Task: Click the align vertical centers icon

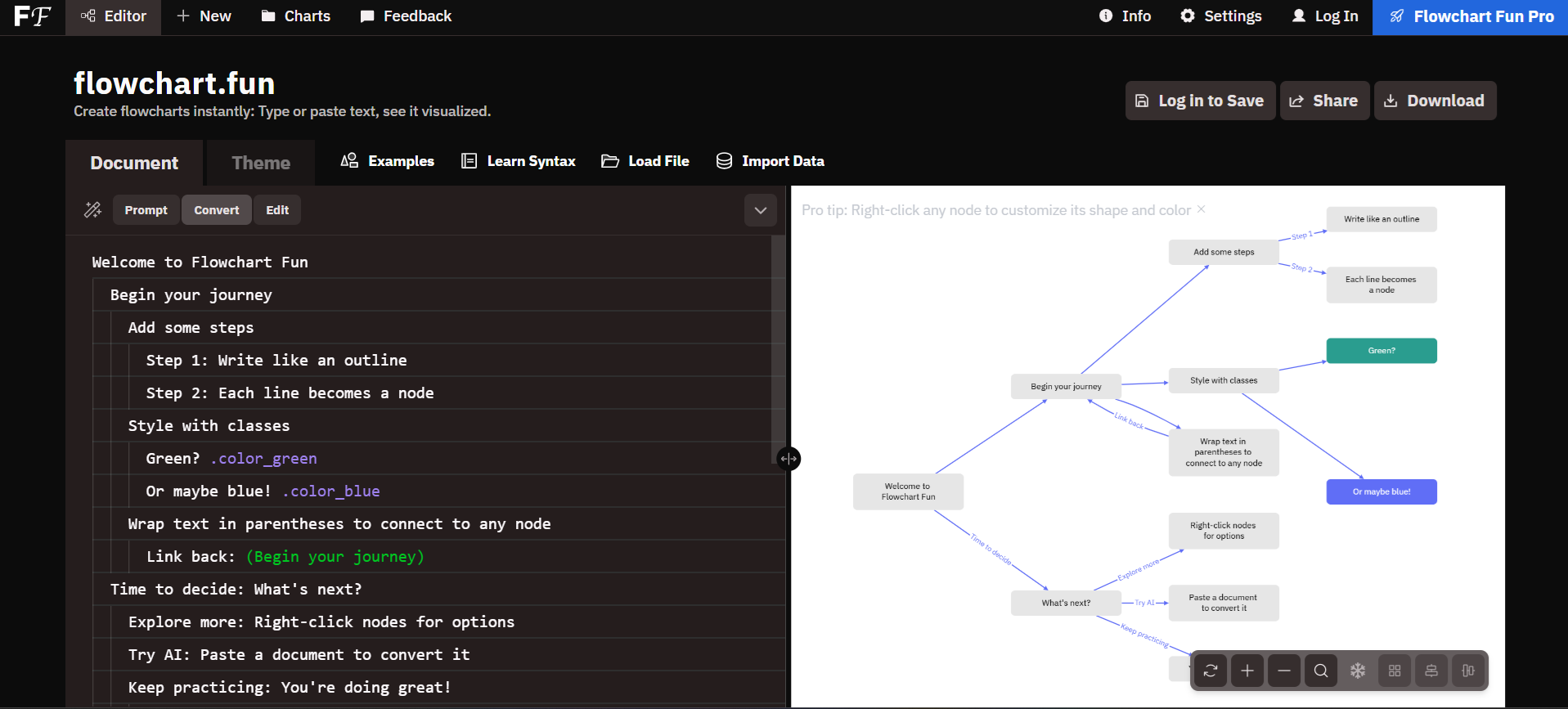Action: (1468, 671)
